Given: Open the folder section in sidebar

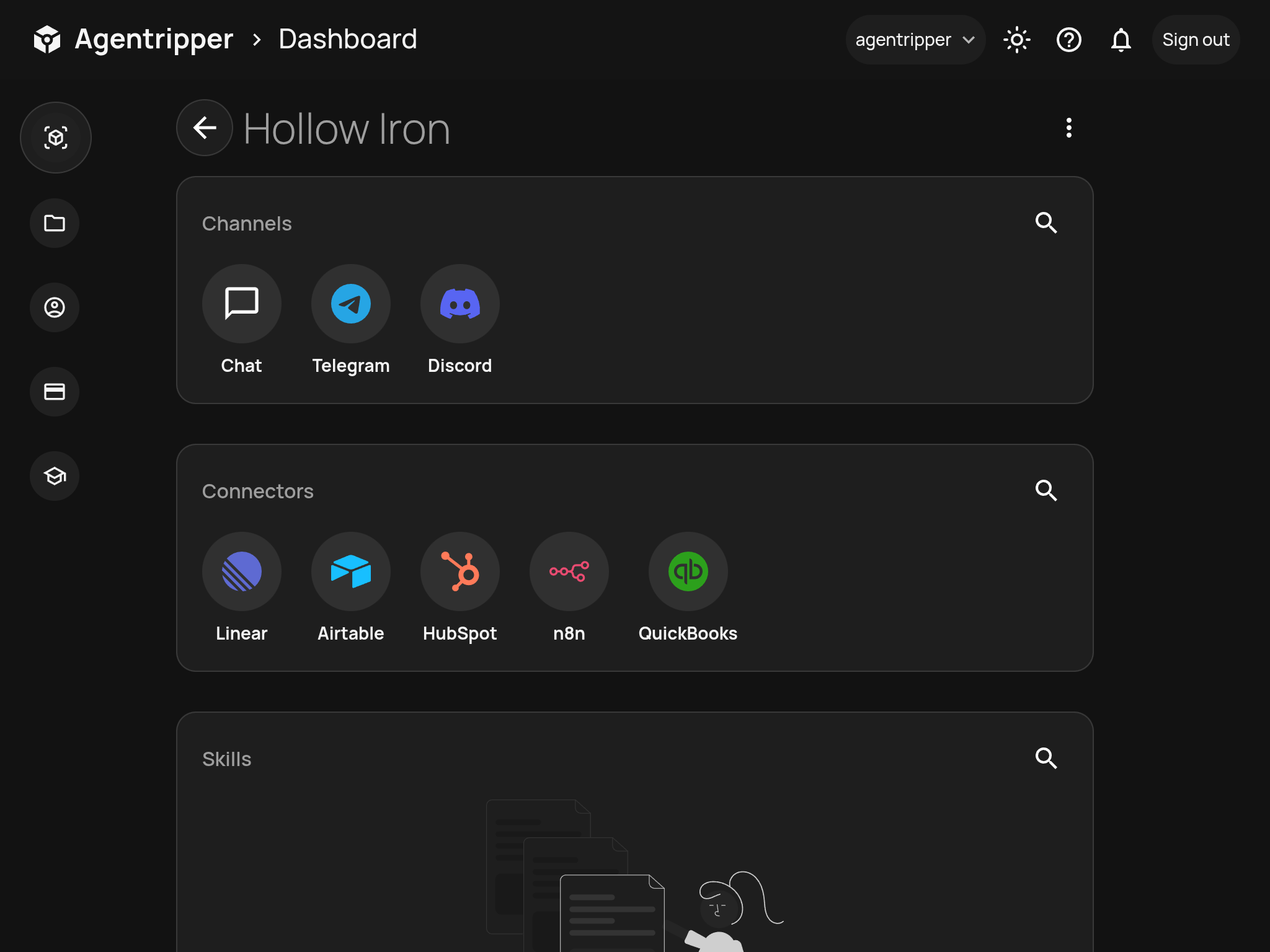Looking at the screenshot, I should pyautogui.click(x=55, y=223).
